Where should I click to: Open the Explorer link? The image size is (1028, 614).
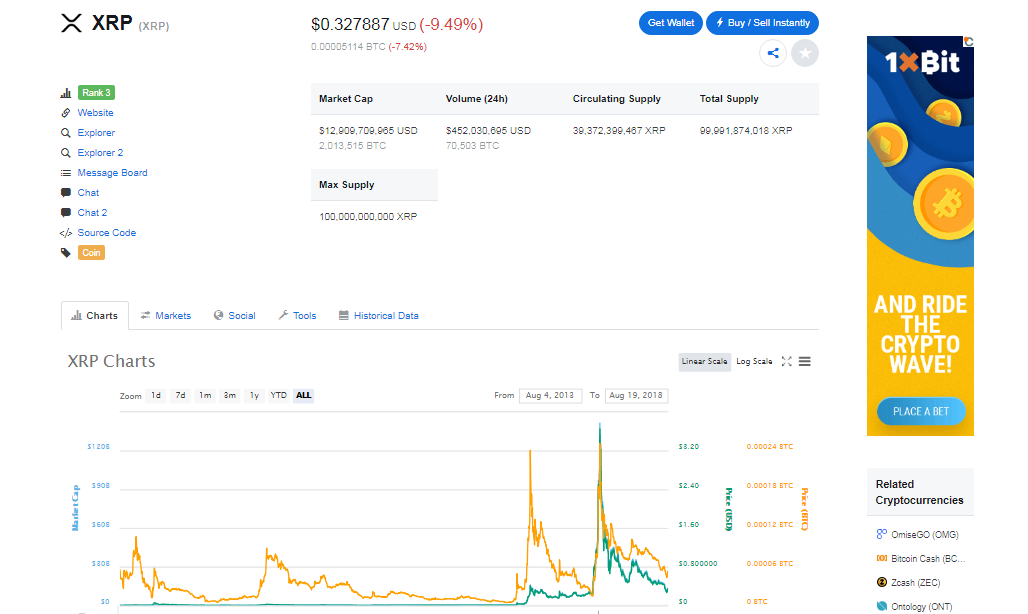coord(96,133)
